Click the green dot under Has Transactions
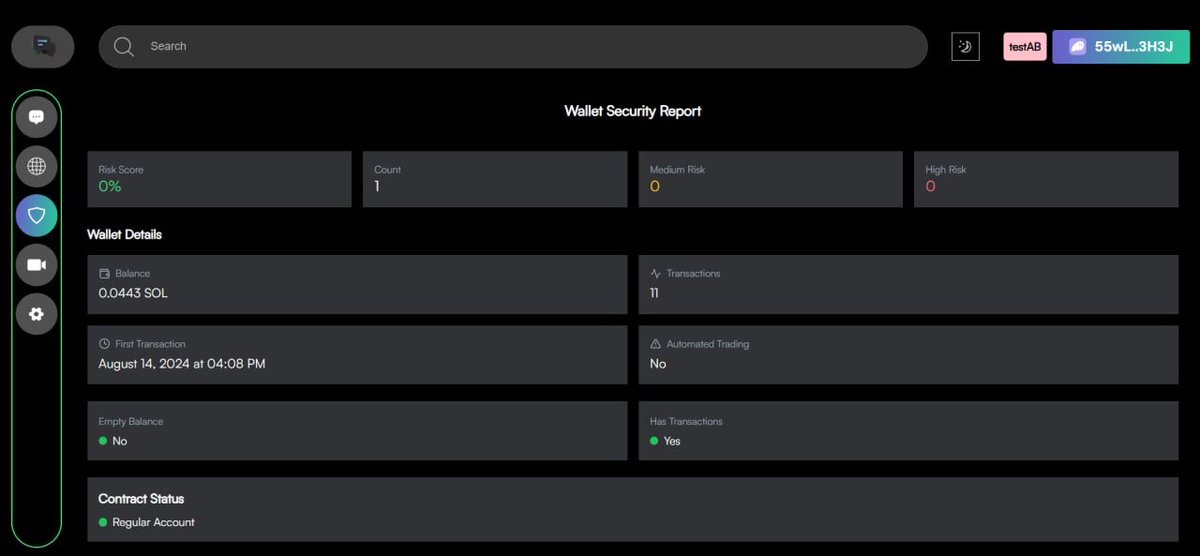This screenshot has height=556, width=1200. click(x=654, y=441)
